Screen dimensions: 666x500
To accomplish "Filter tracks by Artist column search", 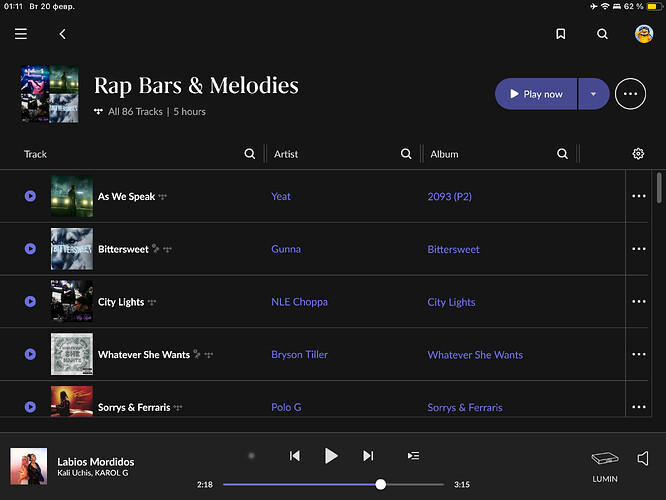I will pyautogui.click(x=406, y=154).
